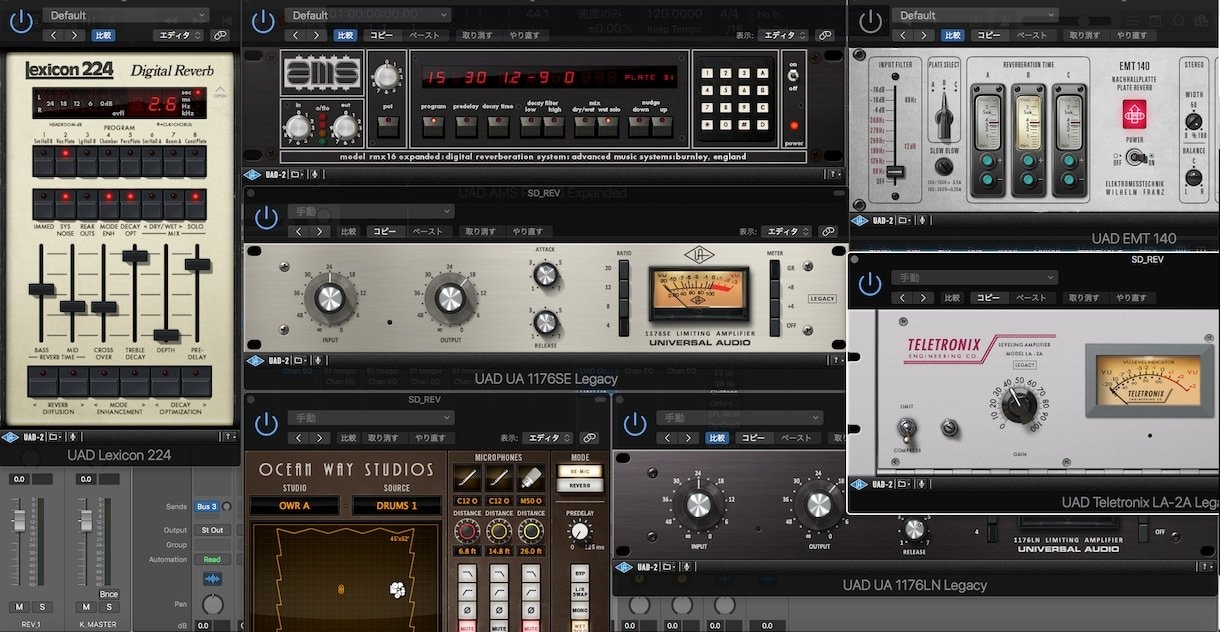This screenshot has height=632, width=1220.
Task: Click the red EMT logo on the EMT 140
Action: [1136, 112]
